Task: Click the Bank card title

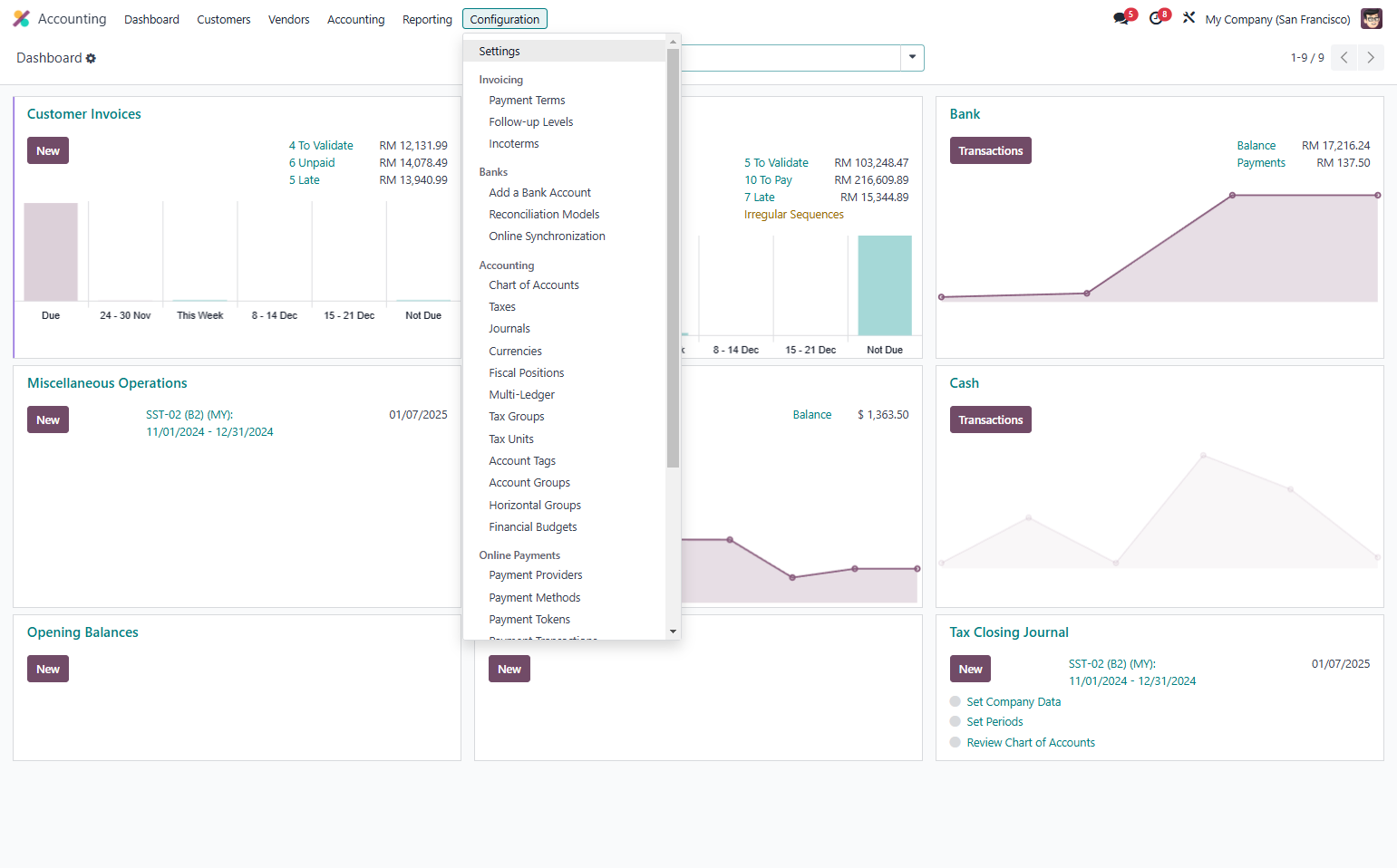Action: [x=965, y=114]
